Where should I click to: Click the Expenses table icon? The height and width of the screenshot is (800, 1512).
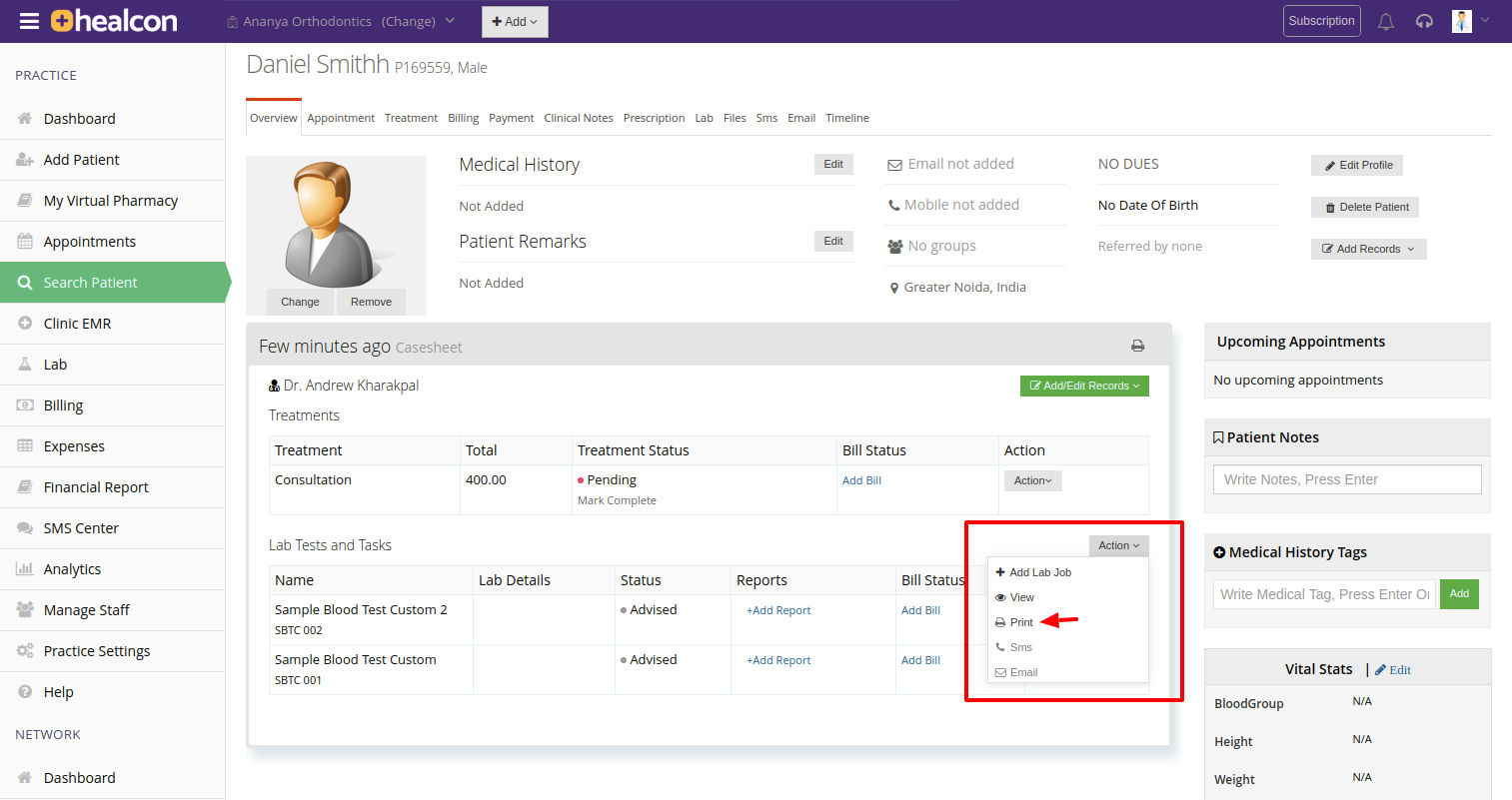point(25,445)
